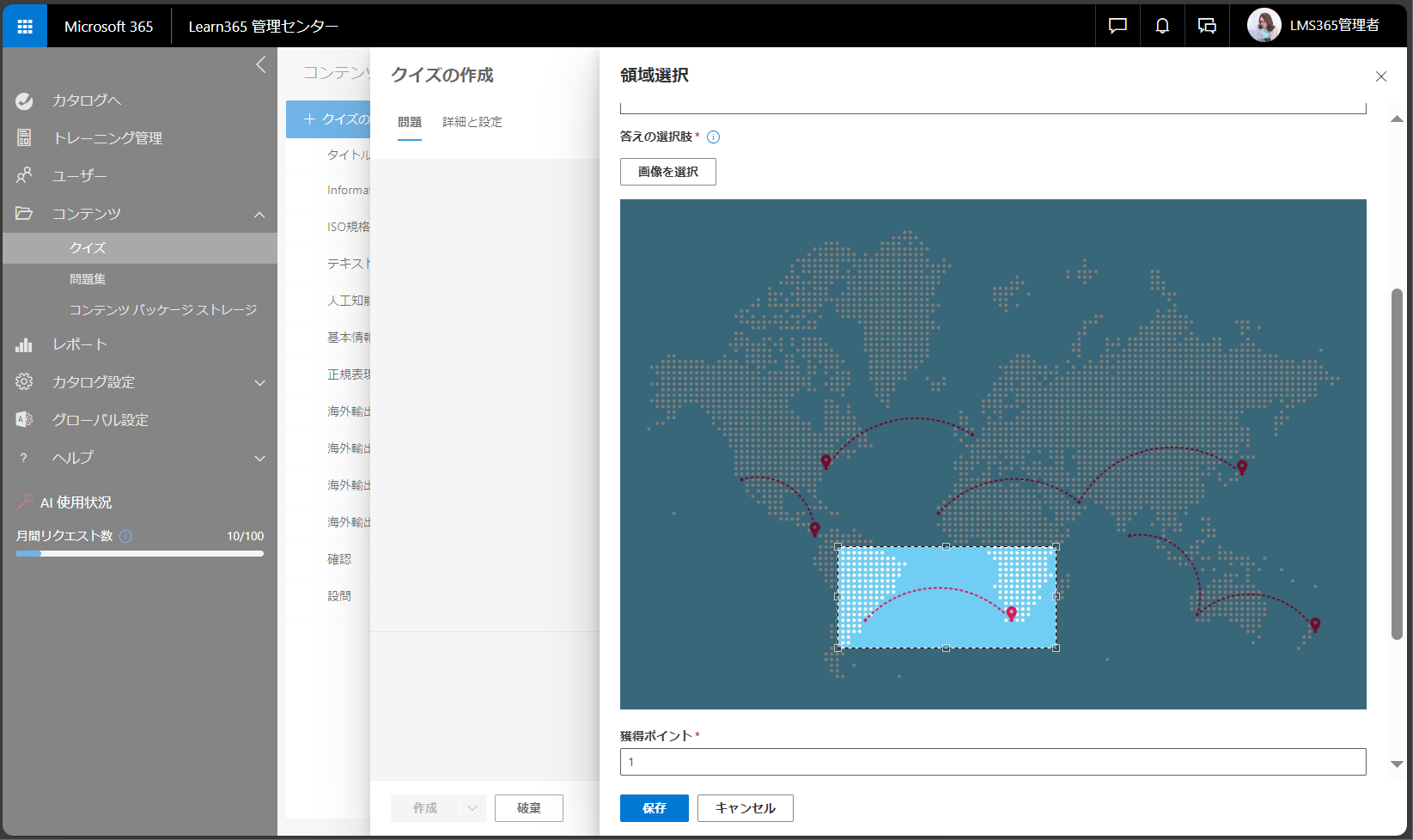The image size is (1413, 840).
Task: Click the bottom-right handle of the selection
Action: tap(1056, 648)
